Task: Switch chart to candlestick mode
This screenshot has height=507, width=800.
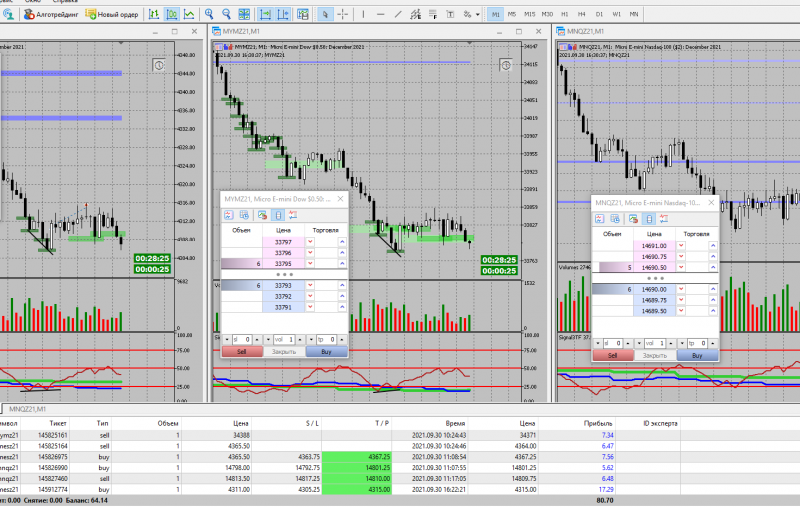Action: pos(171,14)
